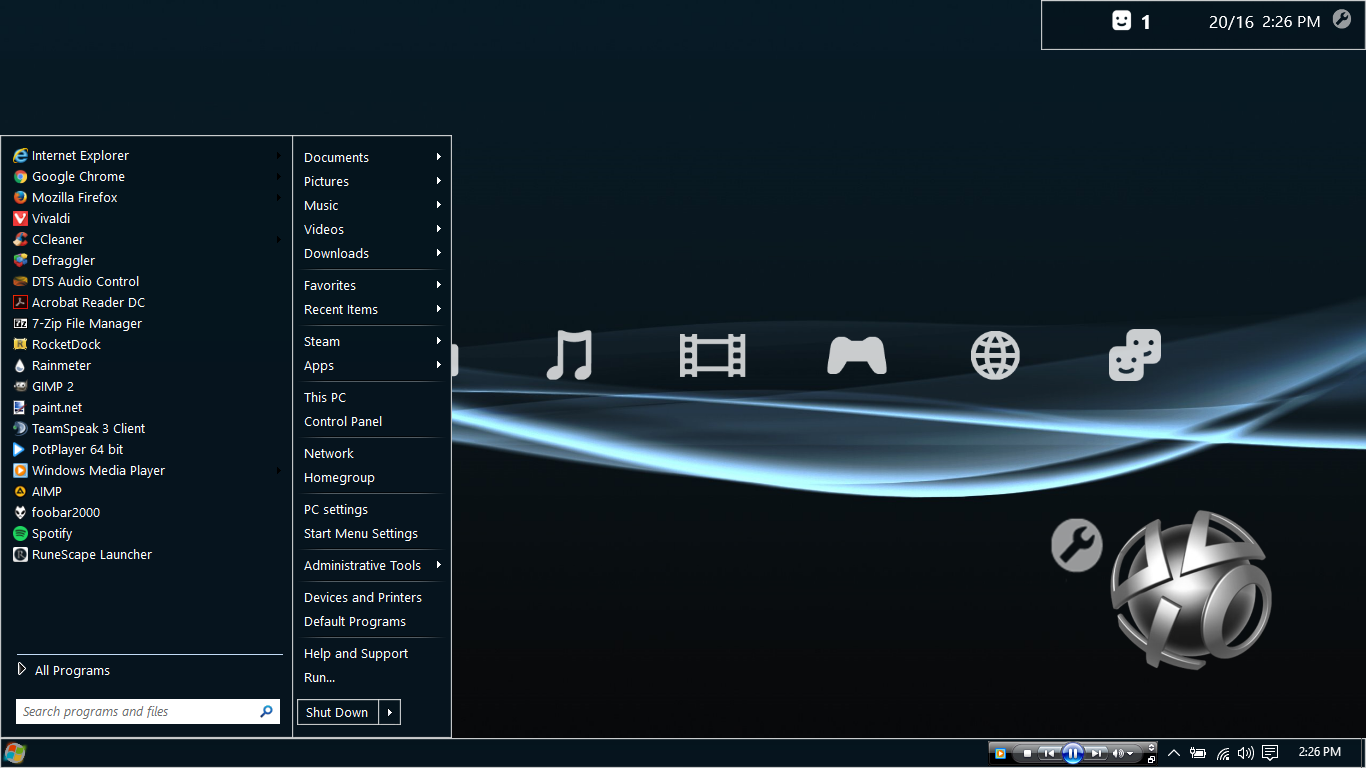Launch Internet Explorer from the start menu
This screenshot has width=1366, height=768.
tap(146, 155)
